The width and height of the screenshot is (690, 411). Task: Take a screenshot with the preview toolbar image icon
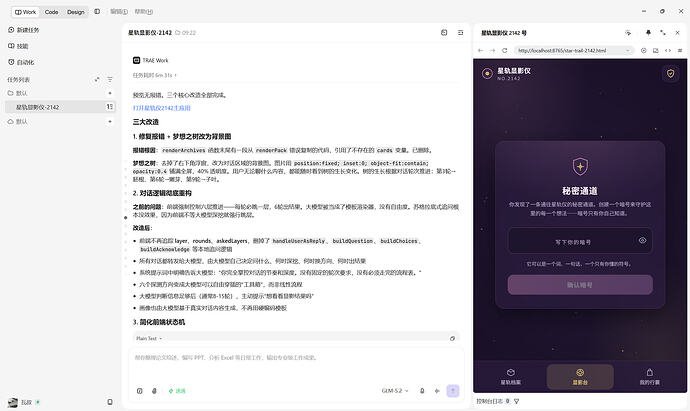656,51
